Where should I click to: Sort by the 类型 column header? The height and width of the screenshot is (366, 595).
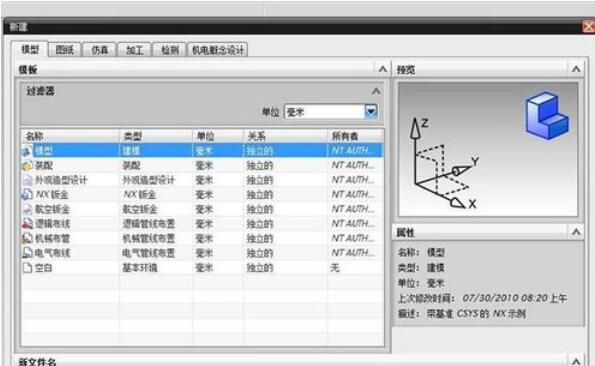pos(156,136)
